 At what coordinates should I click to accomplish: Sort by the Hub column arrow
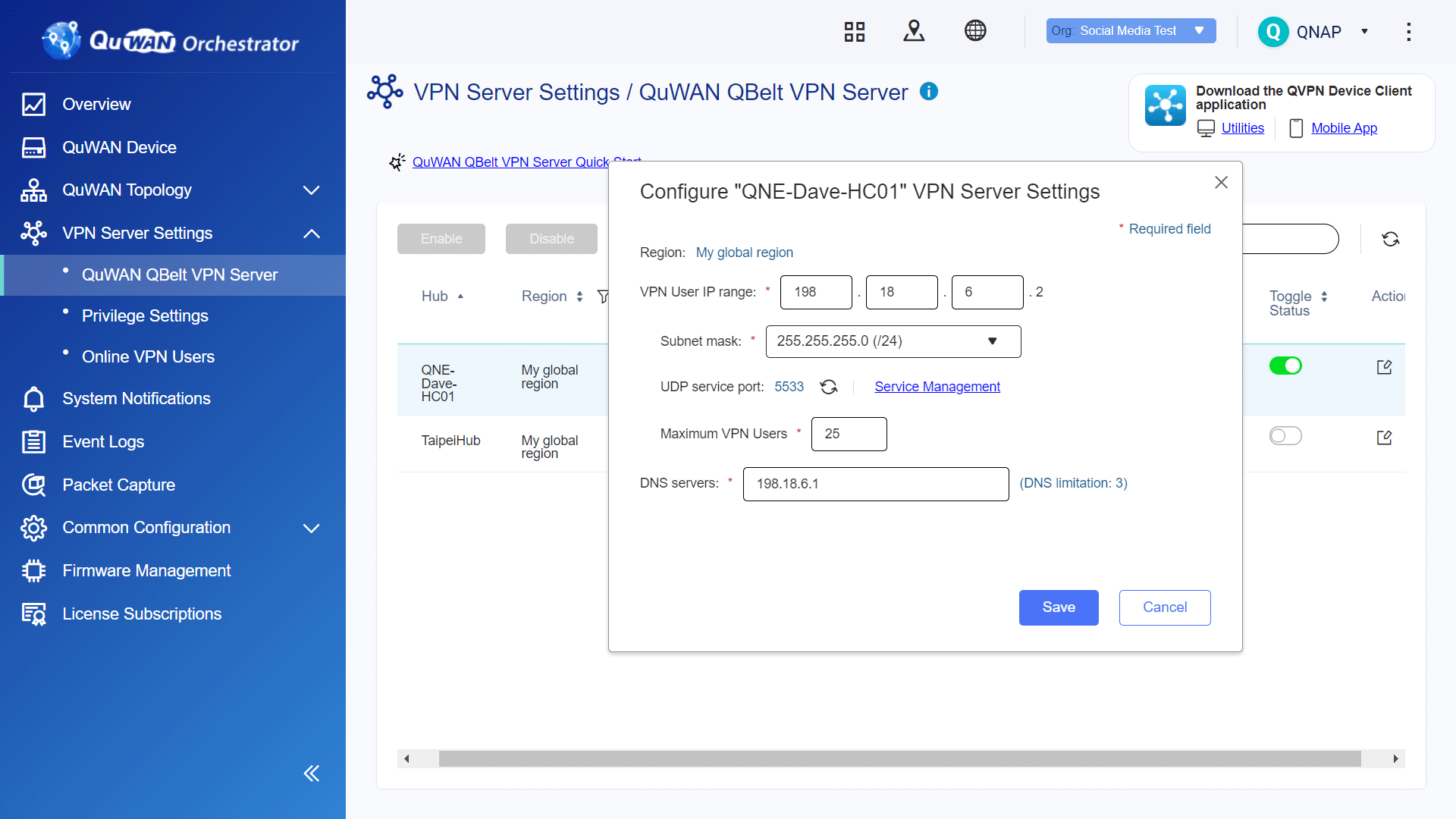tap(460, 297)
